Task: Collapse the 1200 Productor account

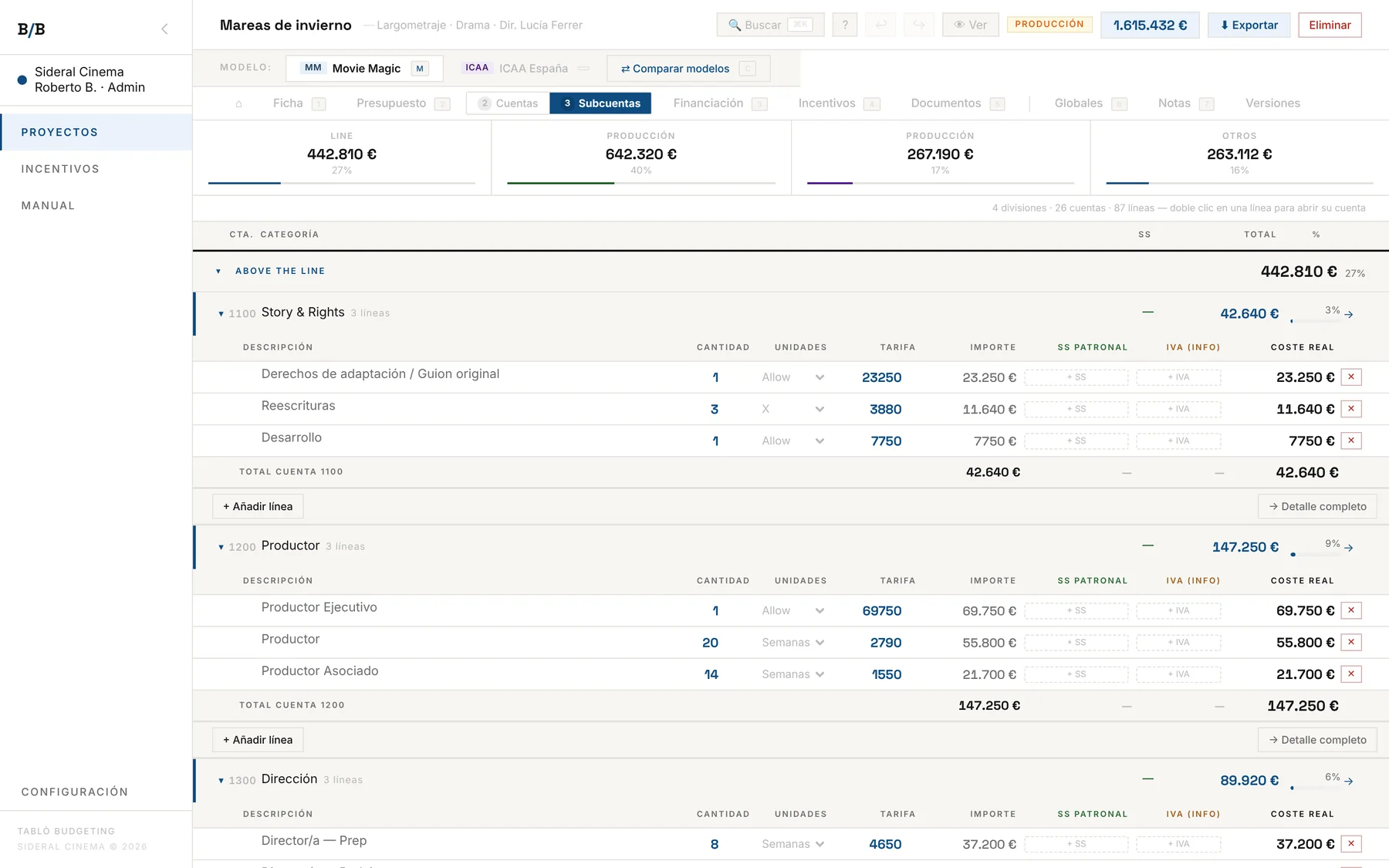Action: click(x=221, y=547)
